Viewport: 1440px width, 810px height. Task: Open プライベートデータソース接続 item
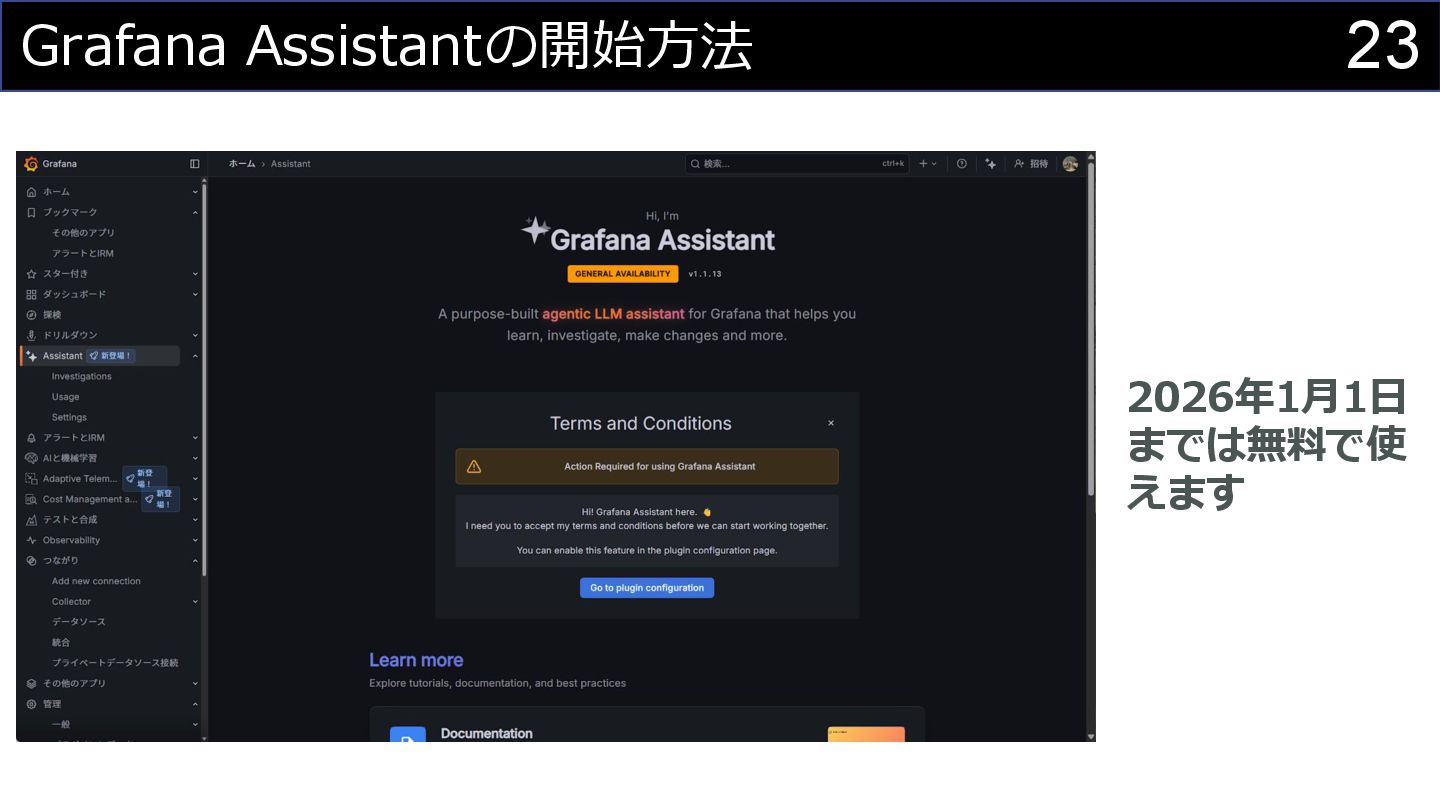[x=115, y=663]
